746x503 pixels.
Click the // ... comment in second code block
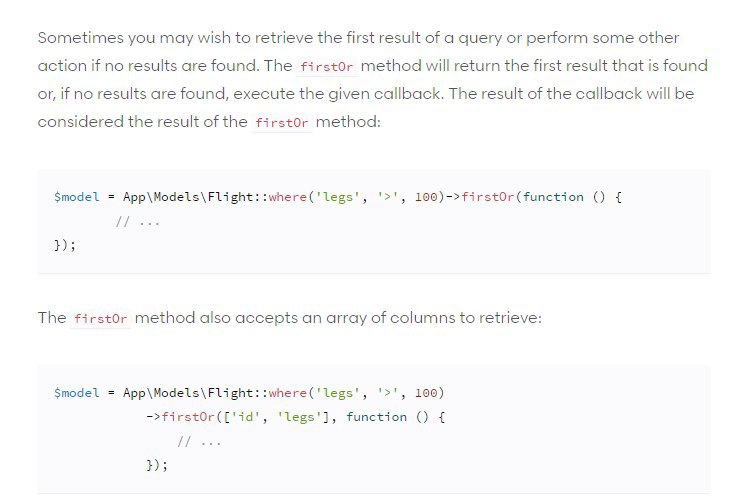click(x=199, y=442)
